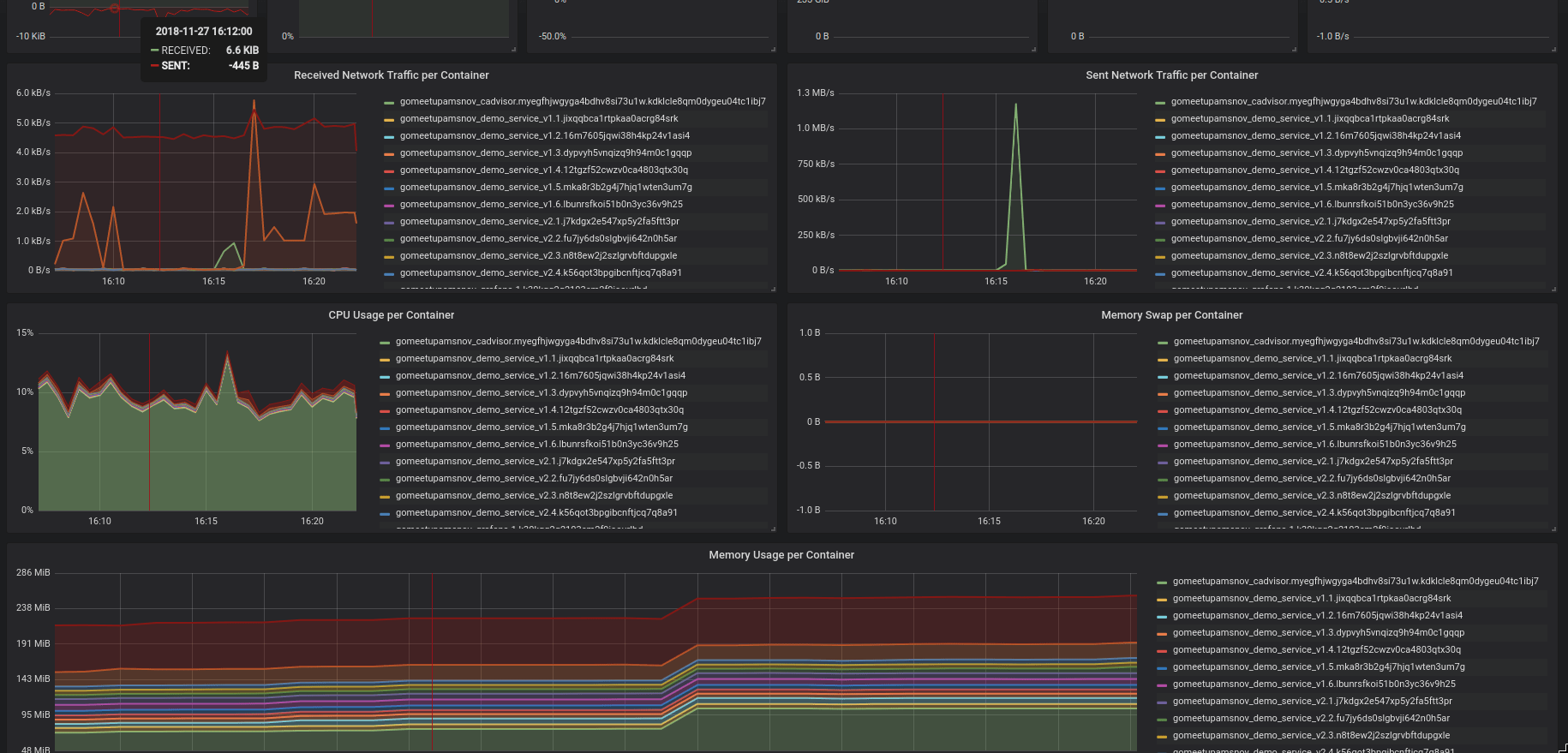
Task: Toggle demo_service_v1.5 series in Memory Usage legend
Action: click(1319, 666)
